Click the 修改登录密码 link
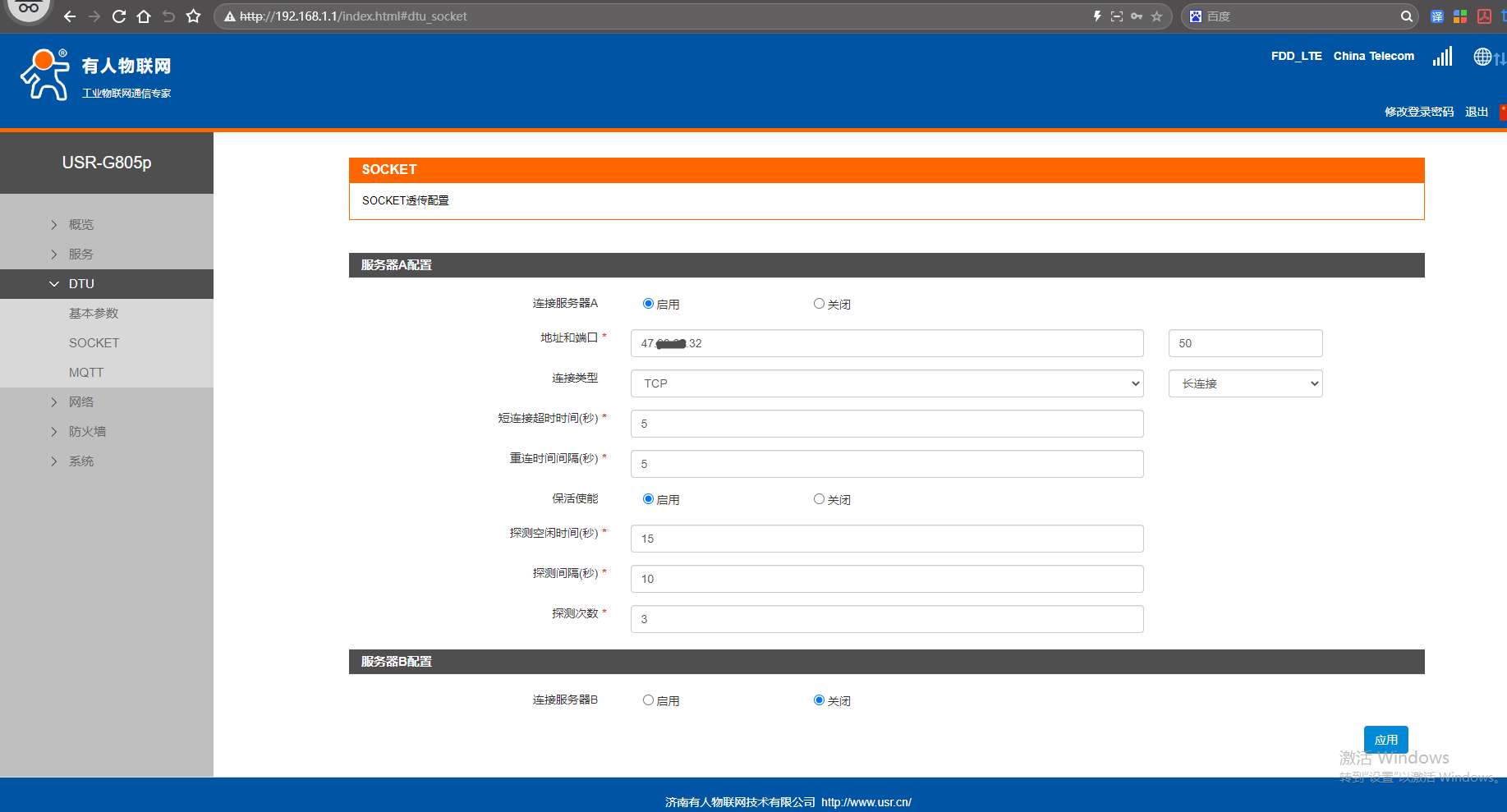This screenshot has width=1507, height=812. click(1418, 112)
